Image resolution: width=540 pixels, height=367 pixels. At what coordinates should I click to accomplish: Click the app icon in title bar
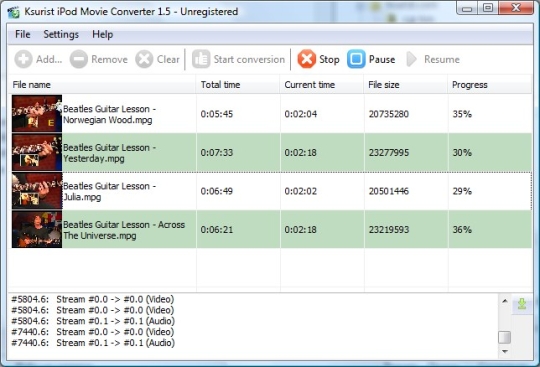click(14, 12)
